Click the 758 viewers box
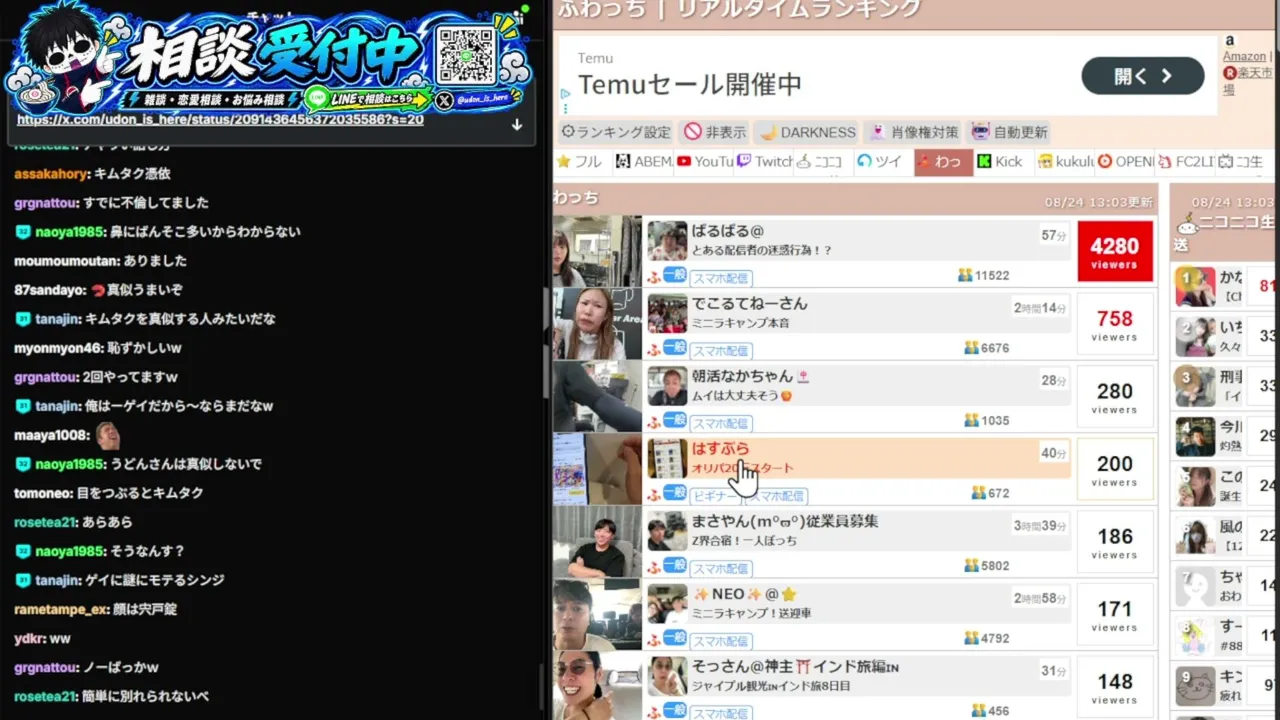Screen dimensions: 1280x720 (x=1115, y=324)
